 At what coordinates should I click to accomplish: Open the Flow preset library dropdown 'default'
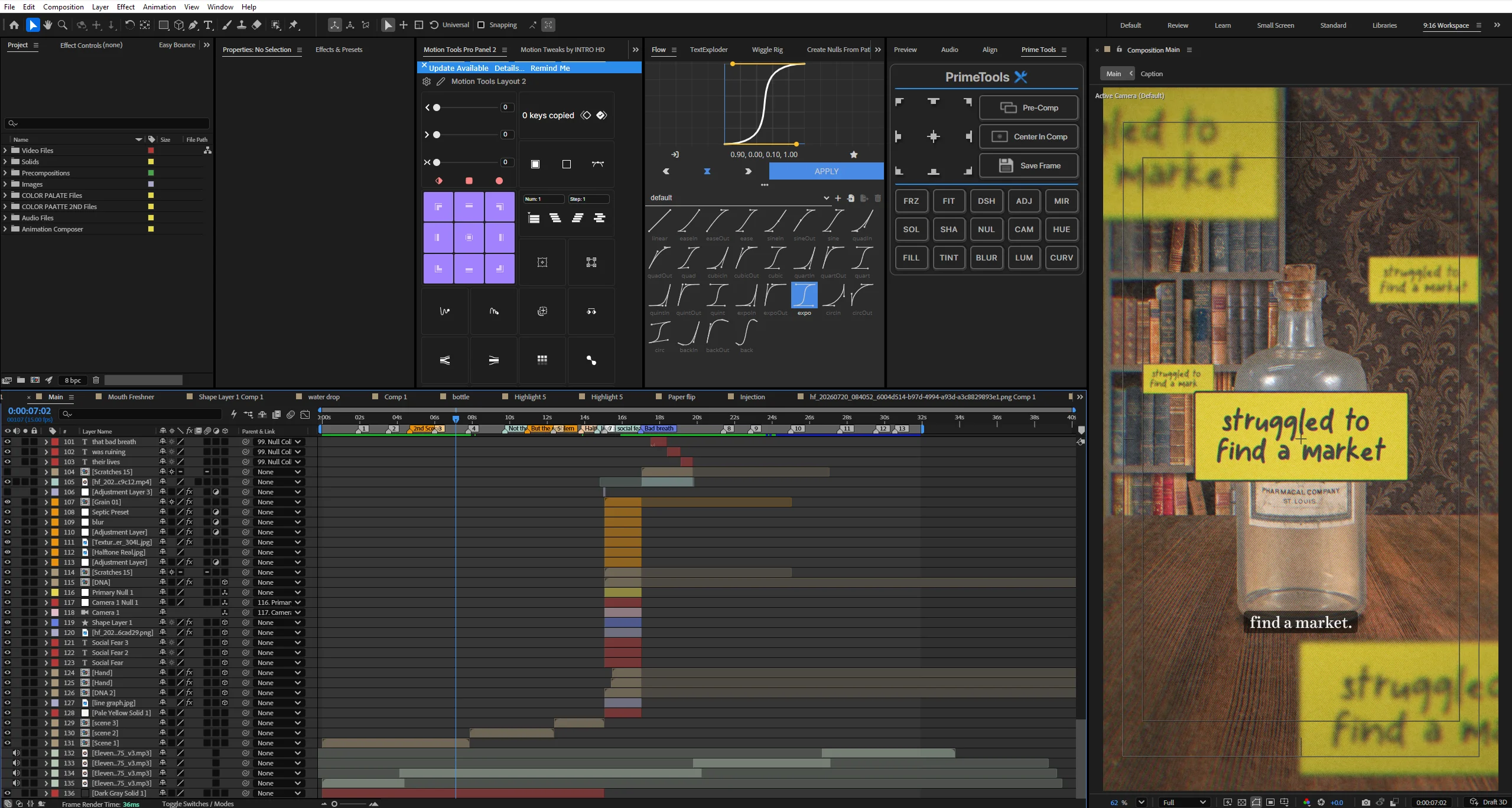[739, 198]
